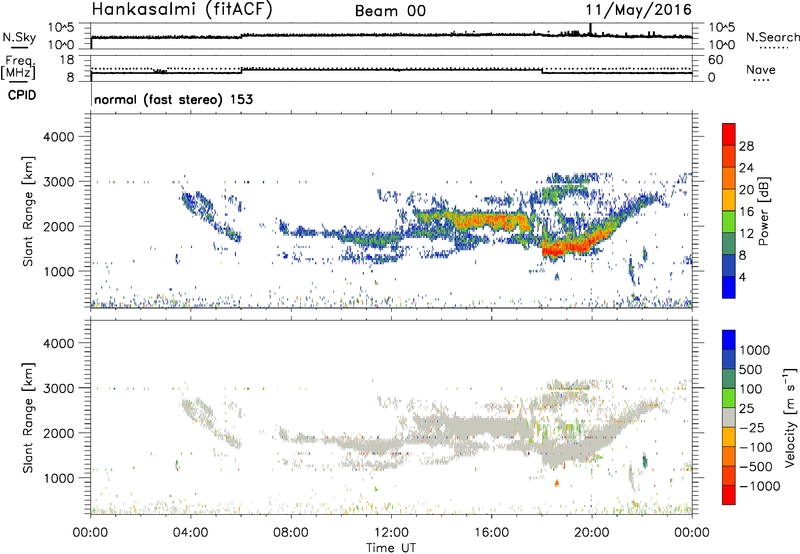Viewport: 800px width, 554px height.
Task: Click the 24 tick on Power colorbar
Action: tap(746, 168)
